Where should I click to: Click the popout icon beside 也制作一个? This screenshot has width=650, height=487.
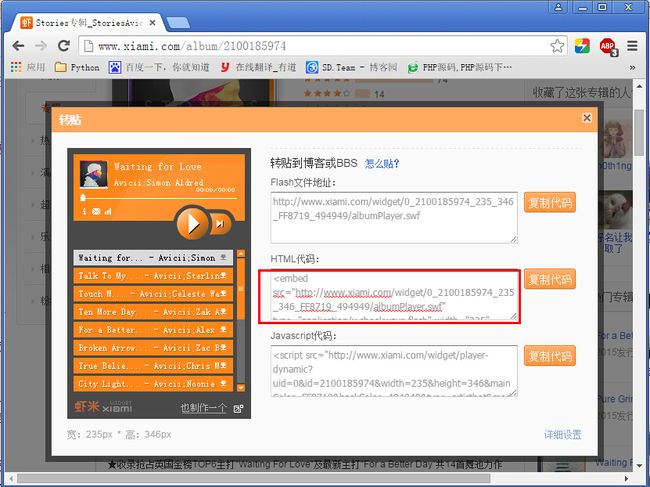pyautogui.click(x=238, y=409)
